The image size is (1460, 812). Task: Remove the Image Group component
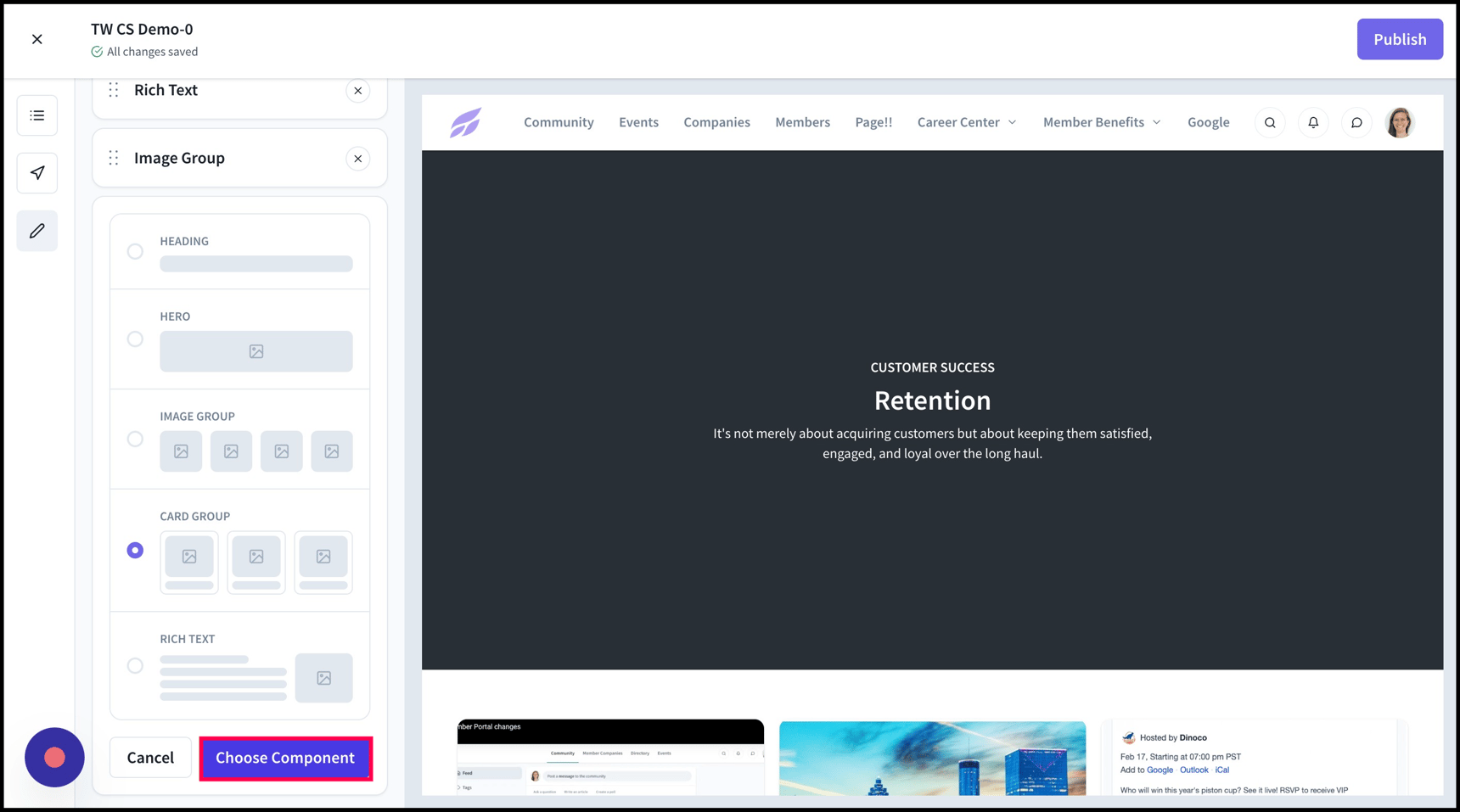pyautogui.click(x=358, y=159)
